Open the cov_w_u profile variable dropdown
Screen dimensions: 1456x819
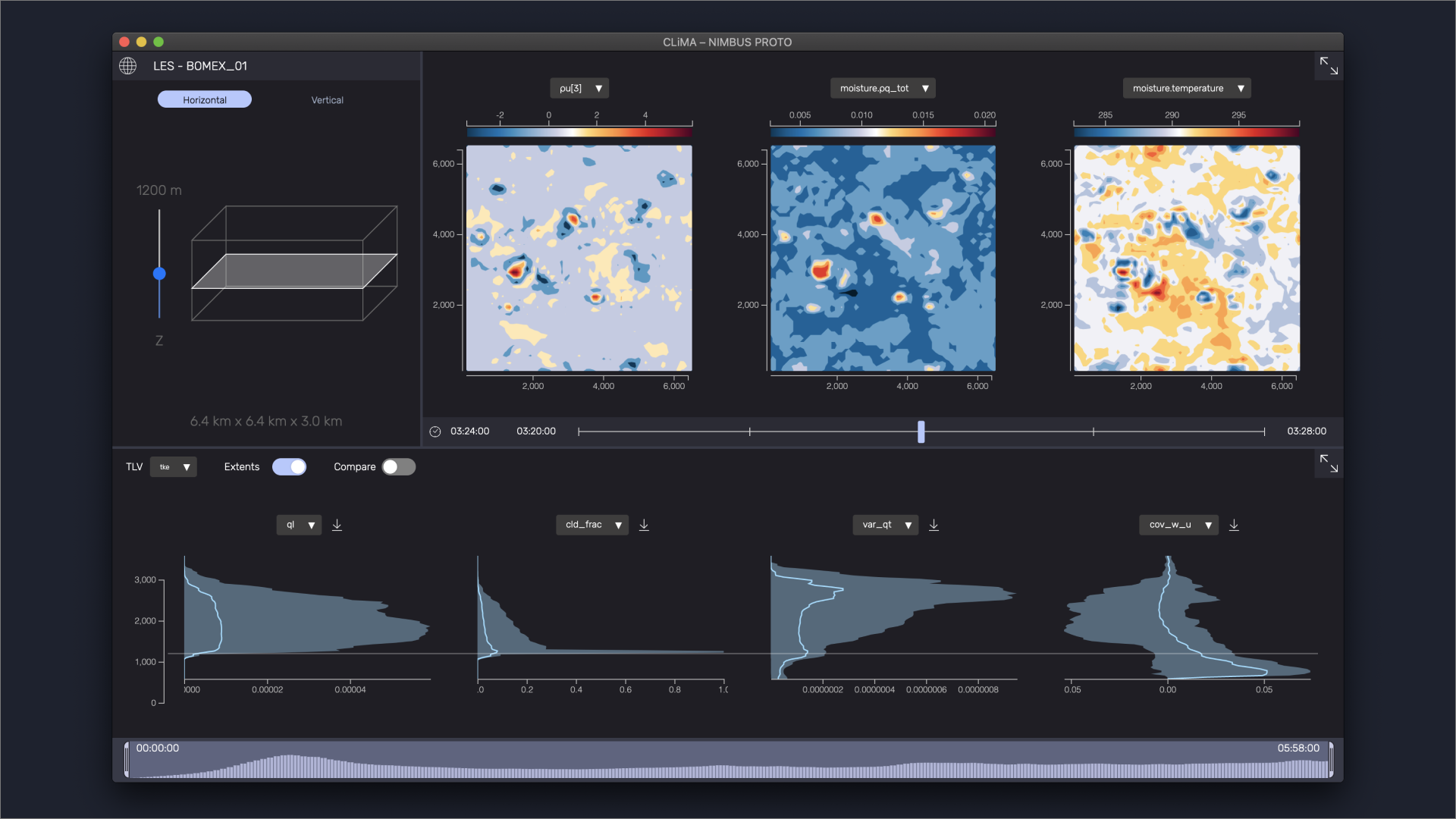click(x=1178, y=525)
